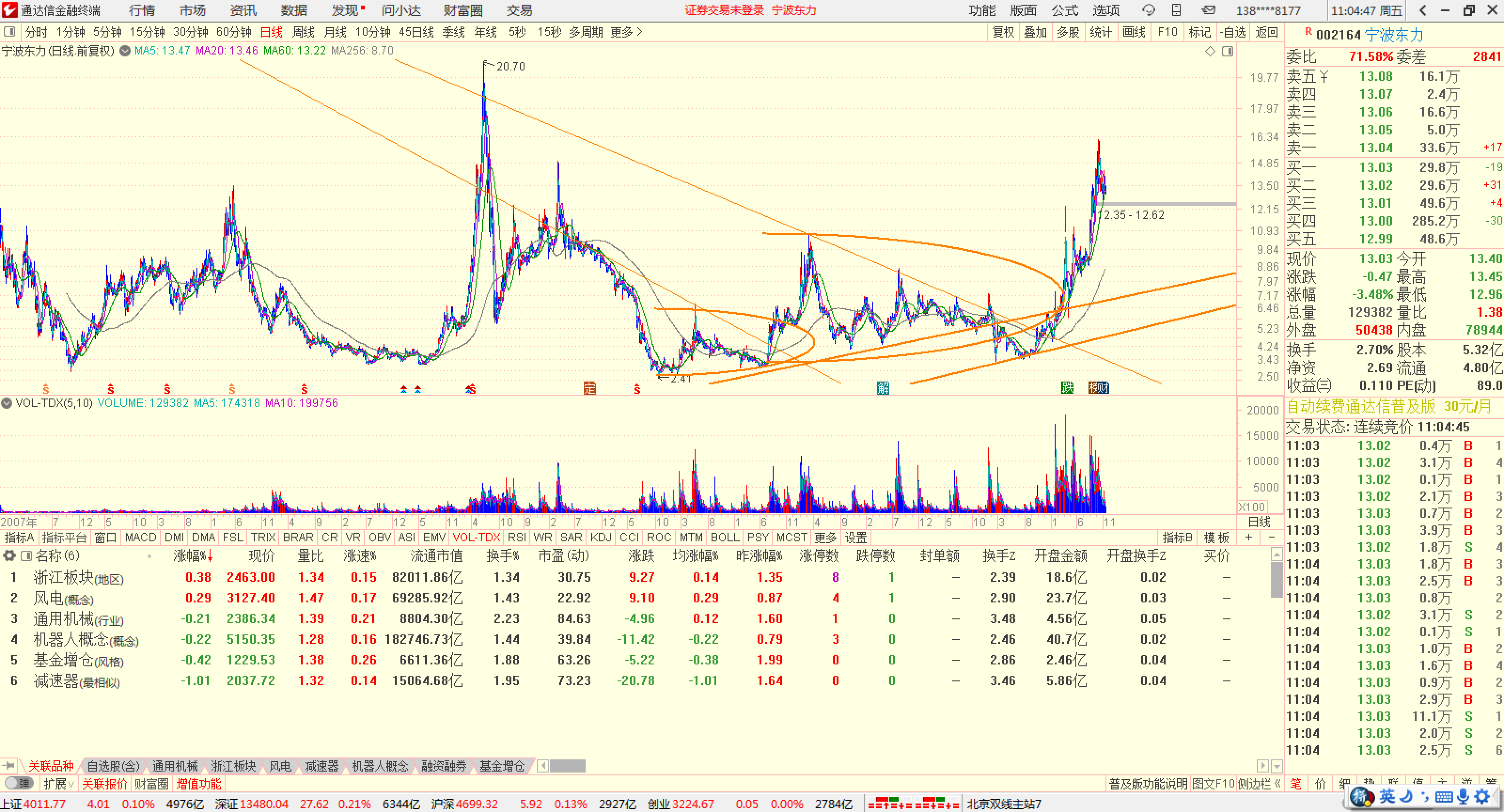The image size is (1504, 812).
Task: Toggle the sidebar panel icon before 分时
Action: tap(9, 31)
